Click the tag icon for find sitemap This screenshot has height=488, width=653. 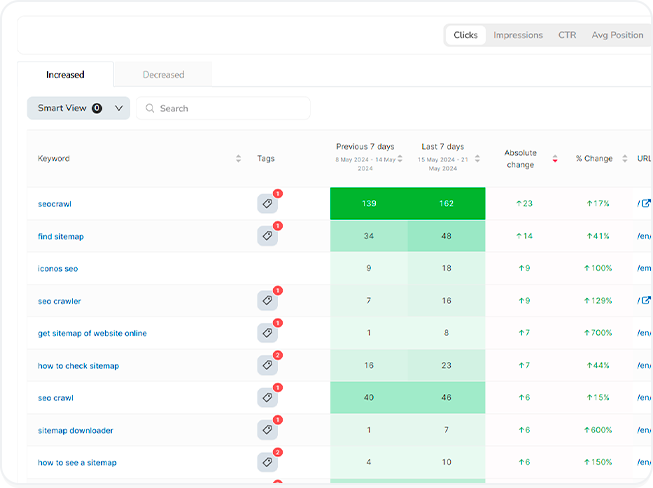coord(267,236)
